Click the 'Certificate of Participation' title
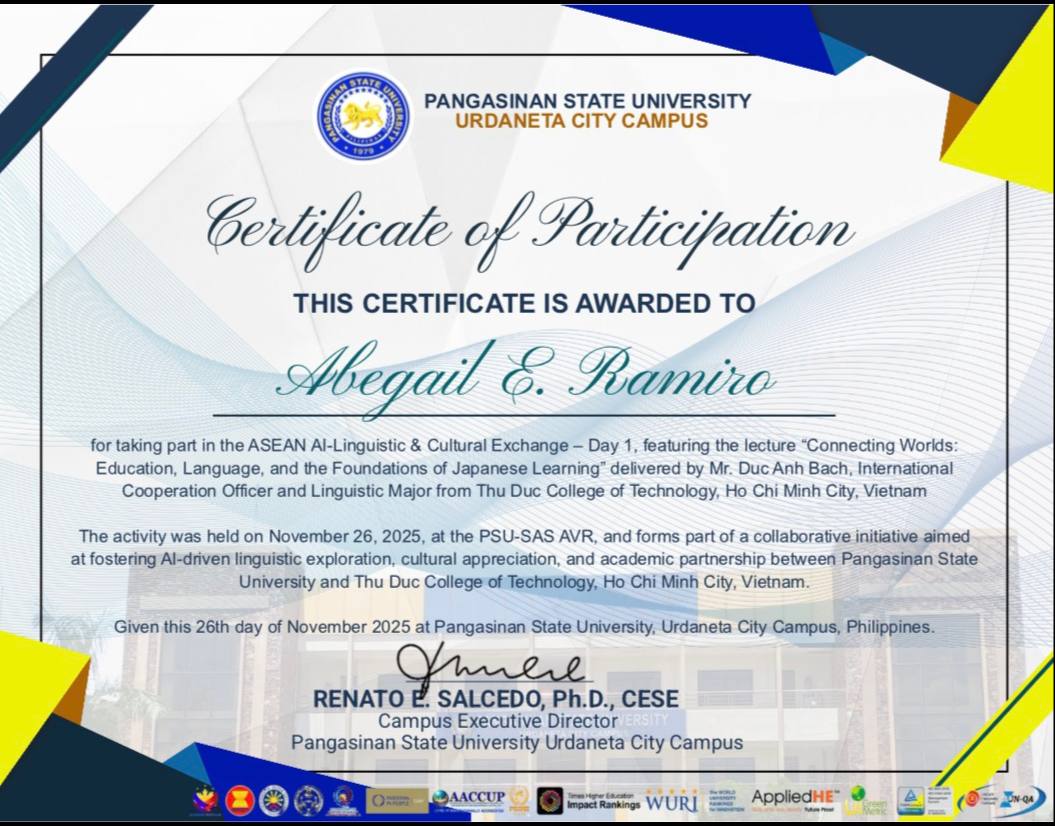This screenshot has width=1055, height=826. point(529,231)
